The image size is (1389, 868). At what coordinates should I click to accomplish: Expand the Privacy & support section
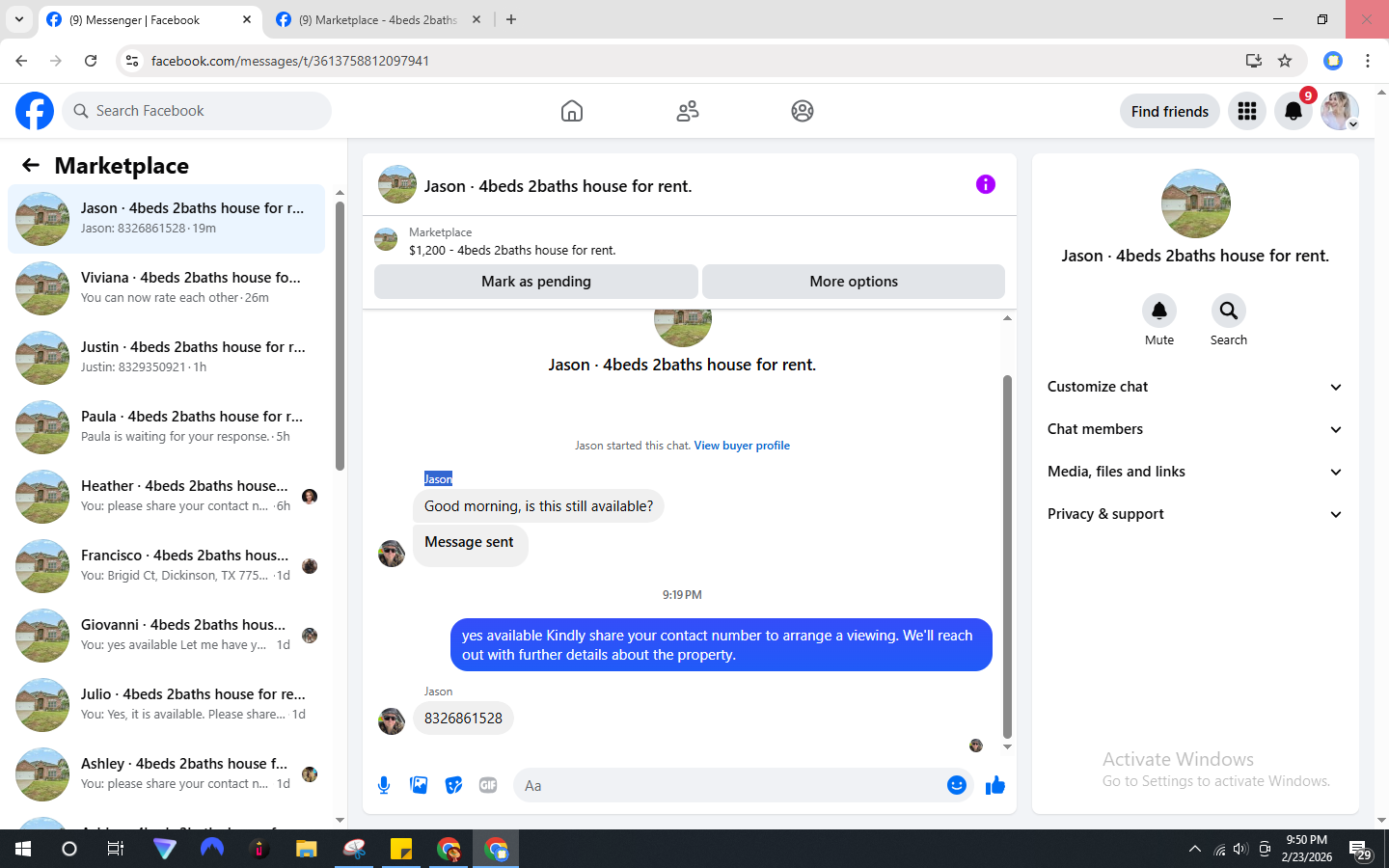1196,514
